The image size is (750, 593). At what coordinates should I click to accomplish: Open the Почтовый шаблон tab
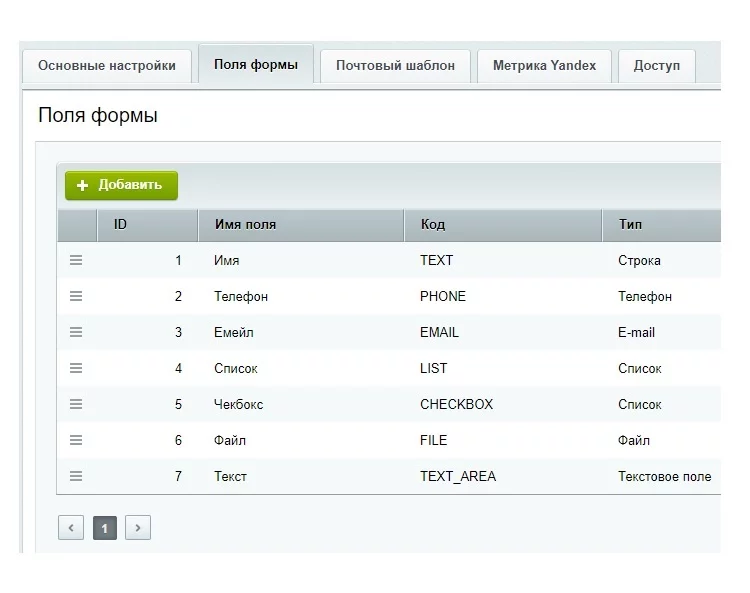pos(395,66)
